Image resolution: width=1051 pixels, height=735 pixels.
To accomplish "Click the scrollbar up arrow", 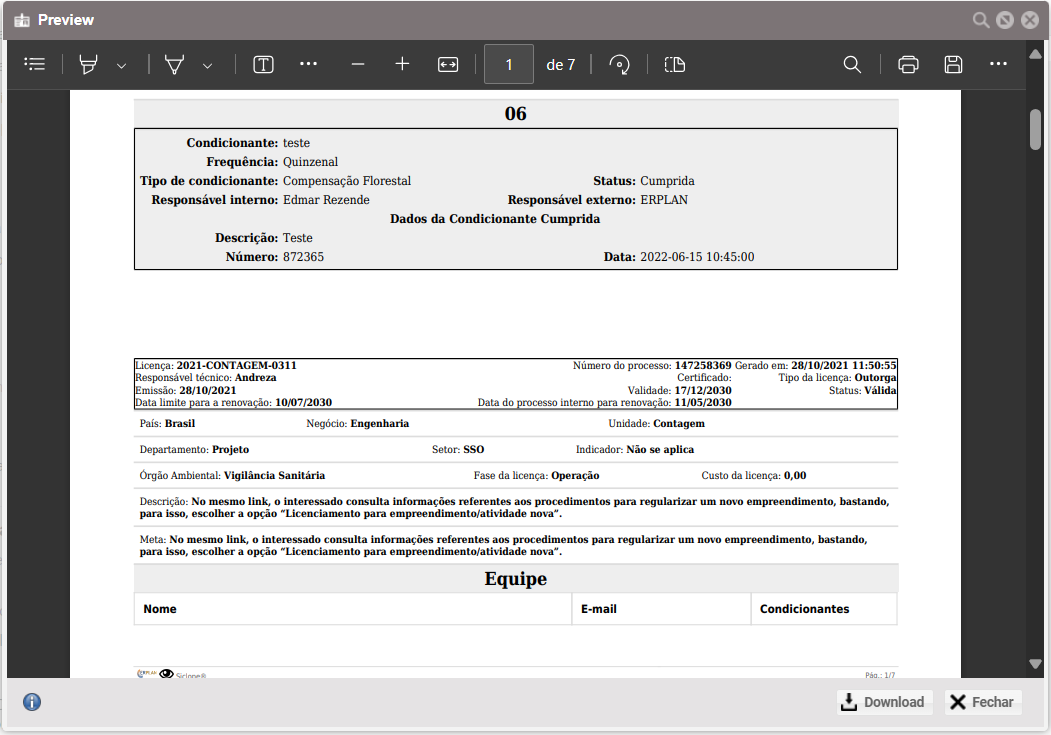I will click(x=1035, y=52).
